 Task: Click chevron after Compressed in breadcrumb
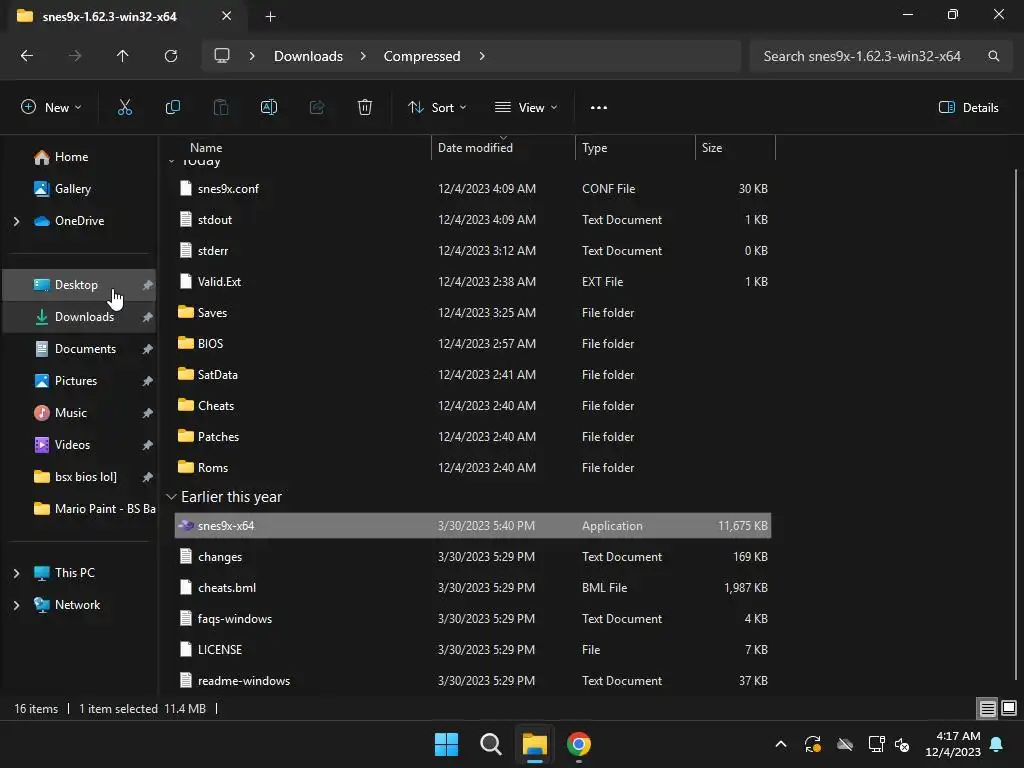click(x=482, y=56)
